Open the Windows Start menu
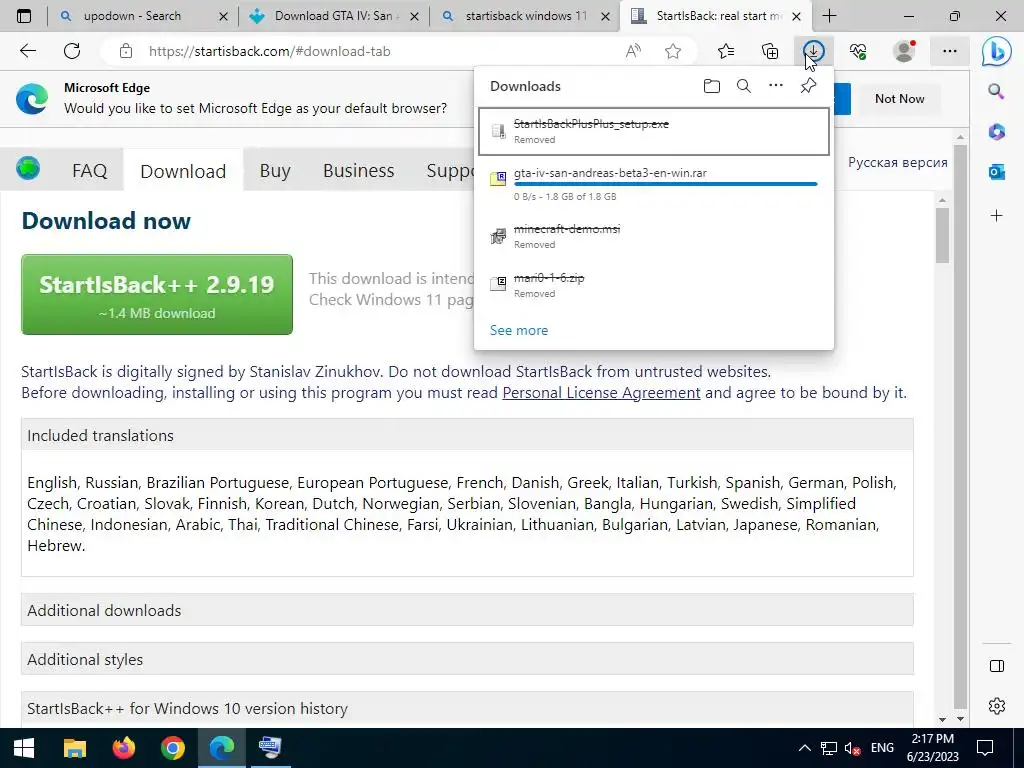 [24, 748]
